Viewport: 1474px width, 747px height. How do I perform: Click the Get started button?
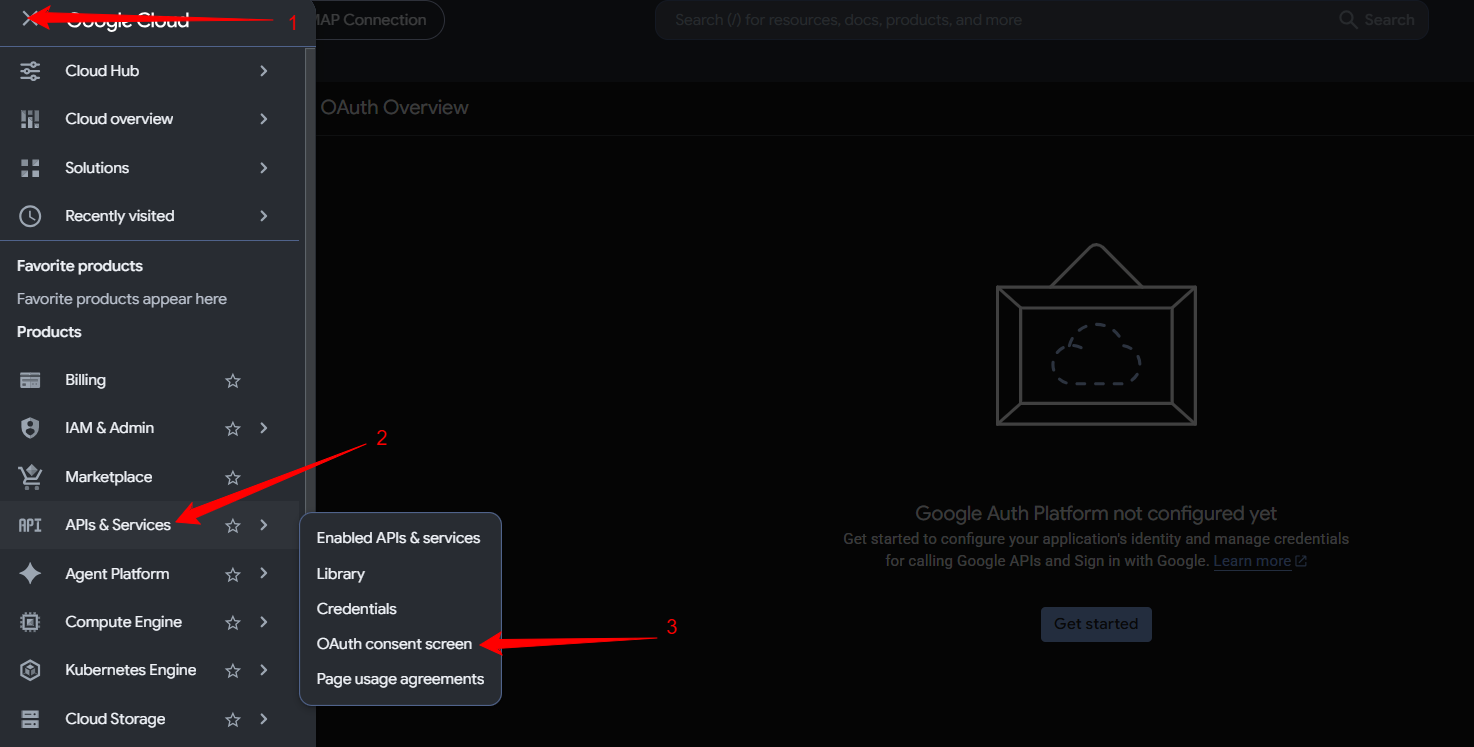[1096, 624]
